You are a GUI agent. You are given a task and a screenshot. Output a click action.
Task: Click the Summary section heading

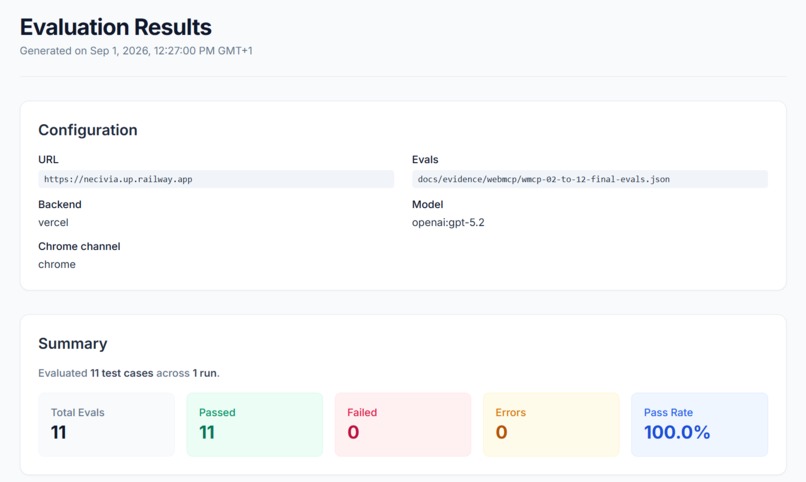tap(73, 343)
